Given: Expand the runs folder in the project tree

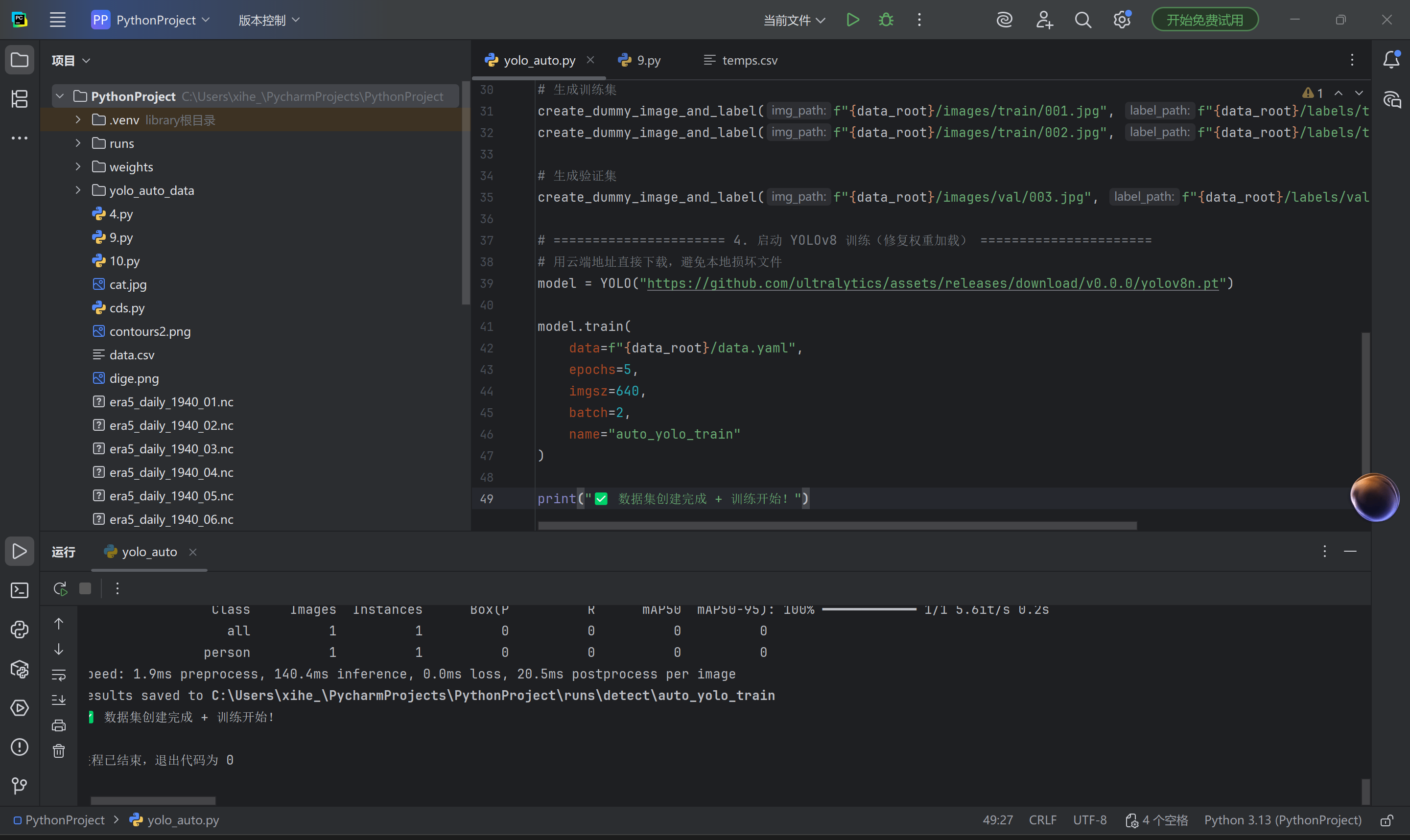Looking at the screenshot, I should (78, 143).
